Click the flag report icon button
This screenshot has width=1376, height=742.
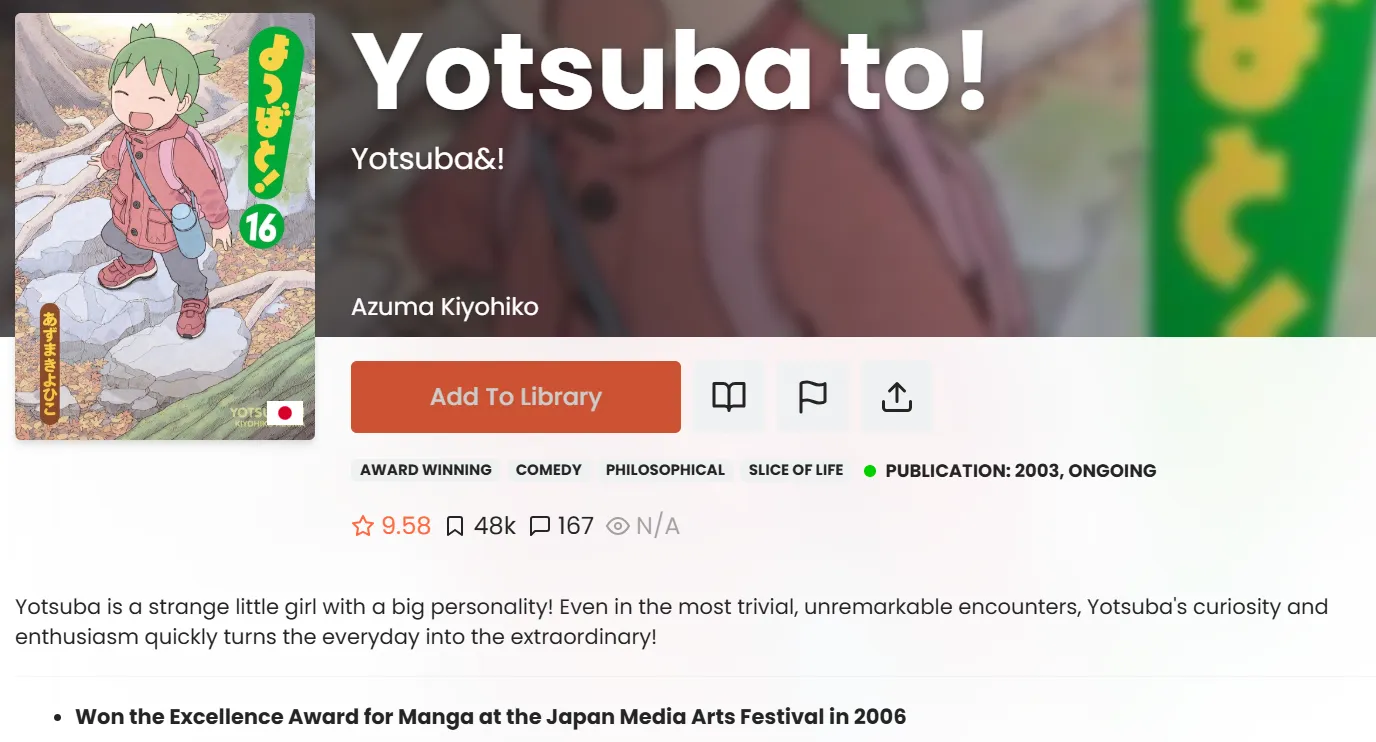pyautogui.click(x=813, y=397)
